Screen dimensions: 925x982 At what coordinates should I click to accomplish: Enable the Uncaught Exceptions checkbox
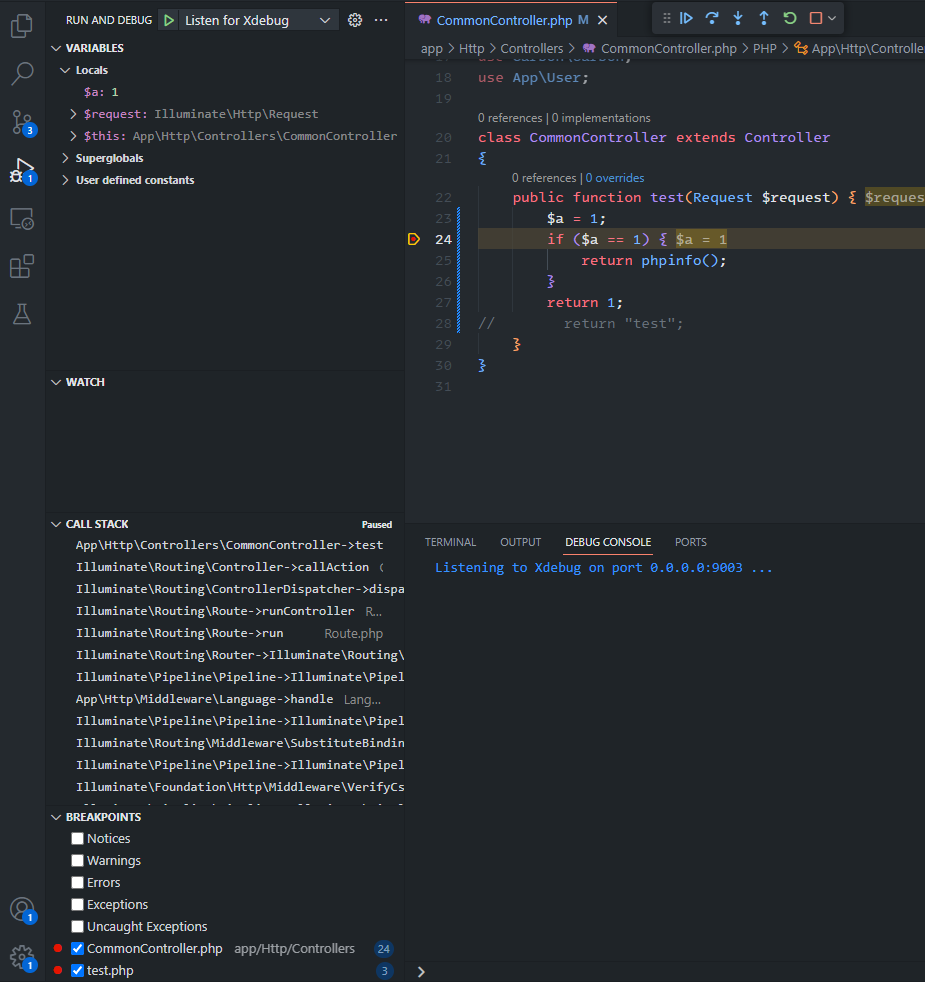78,927
